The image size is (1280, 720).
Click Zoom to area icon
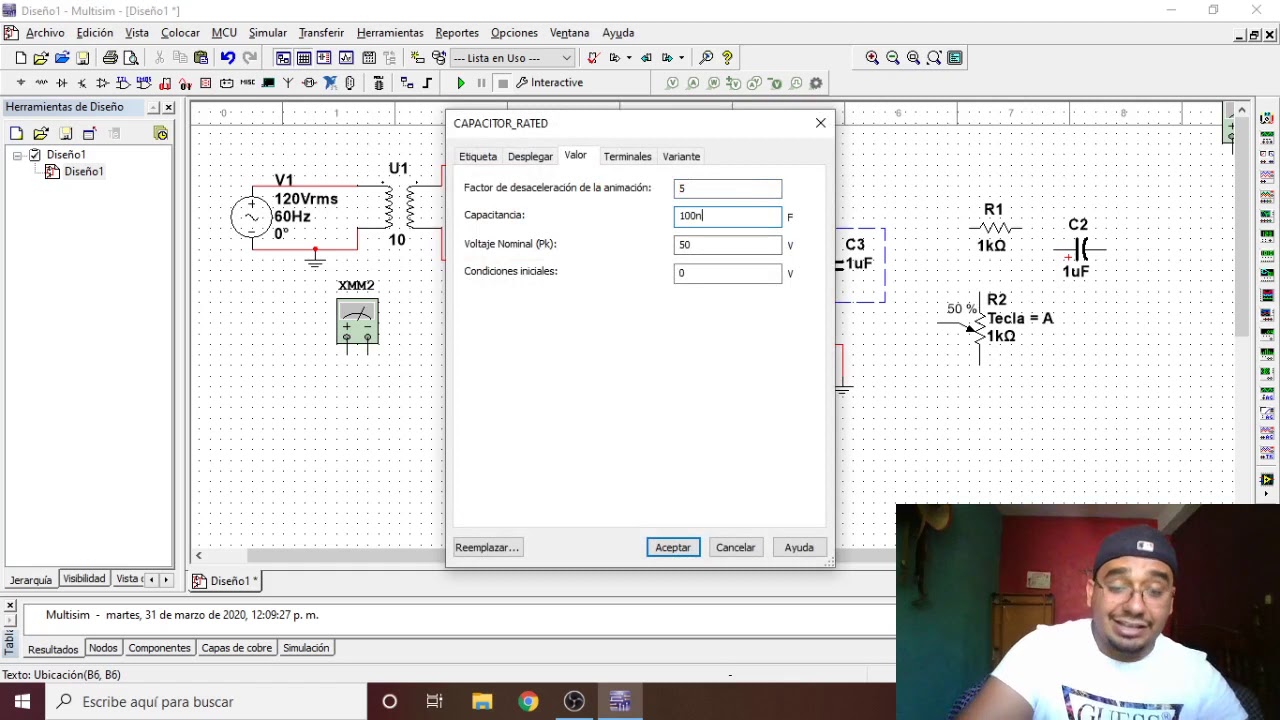coord(913,58)
